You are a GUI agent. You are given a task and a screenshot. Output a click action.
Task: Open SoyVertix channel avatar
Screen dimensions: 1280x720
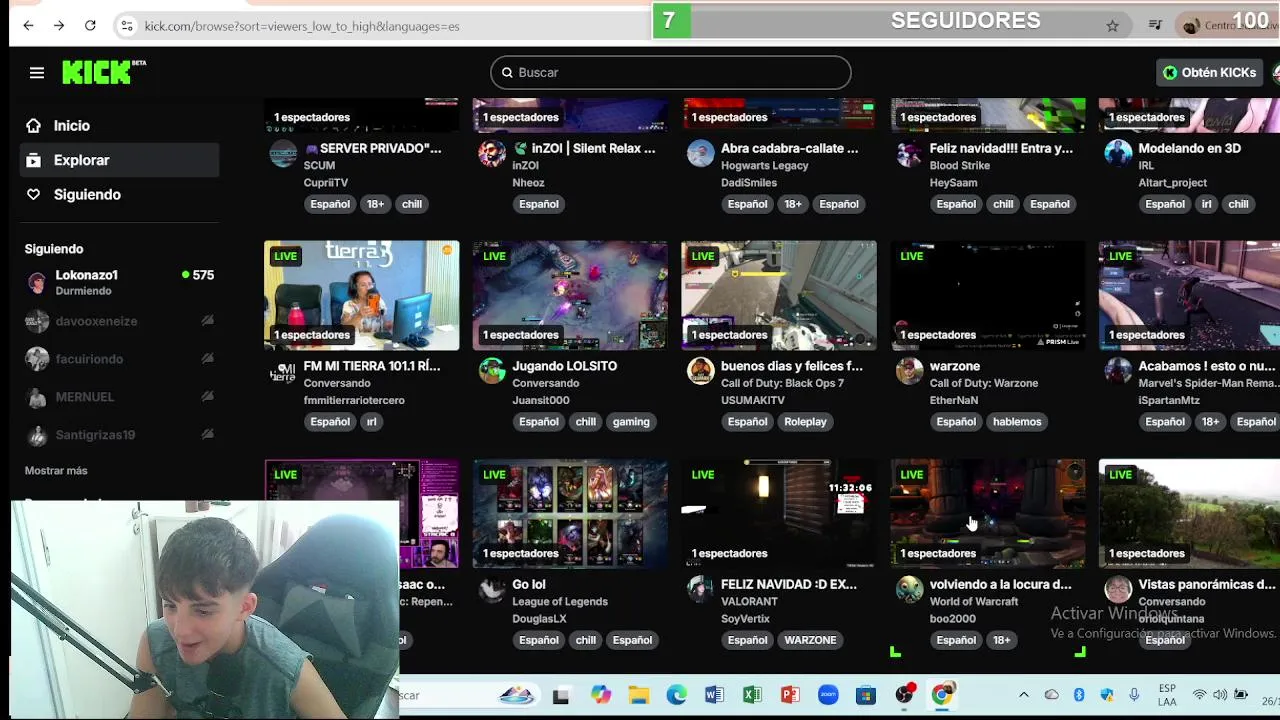pyautogui.click(x=701, y=590)
